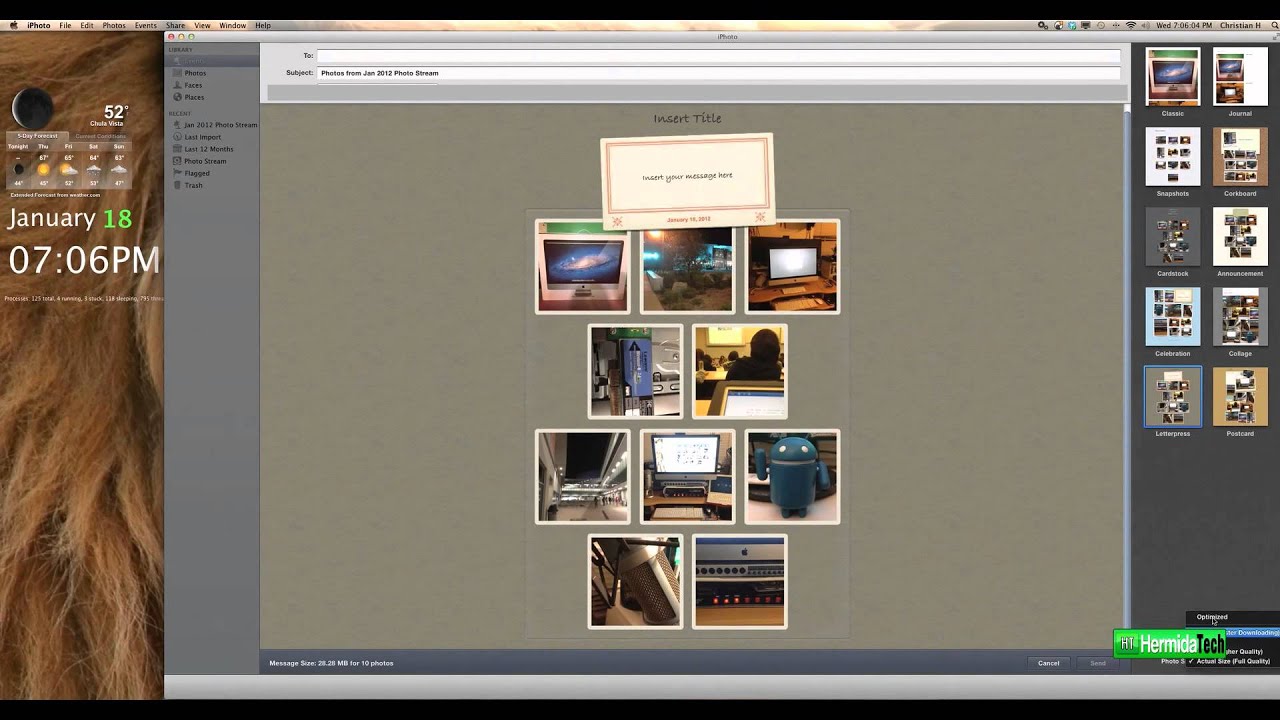Viewport: 1280px width, 720px height.
Task: Click the Flagged flag icon in sidebar
Action: [x=177, y=173]
